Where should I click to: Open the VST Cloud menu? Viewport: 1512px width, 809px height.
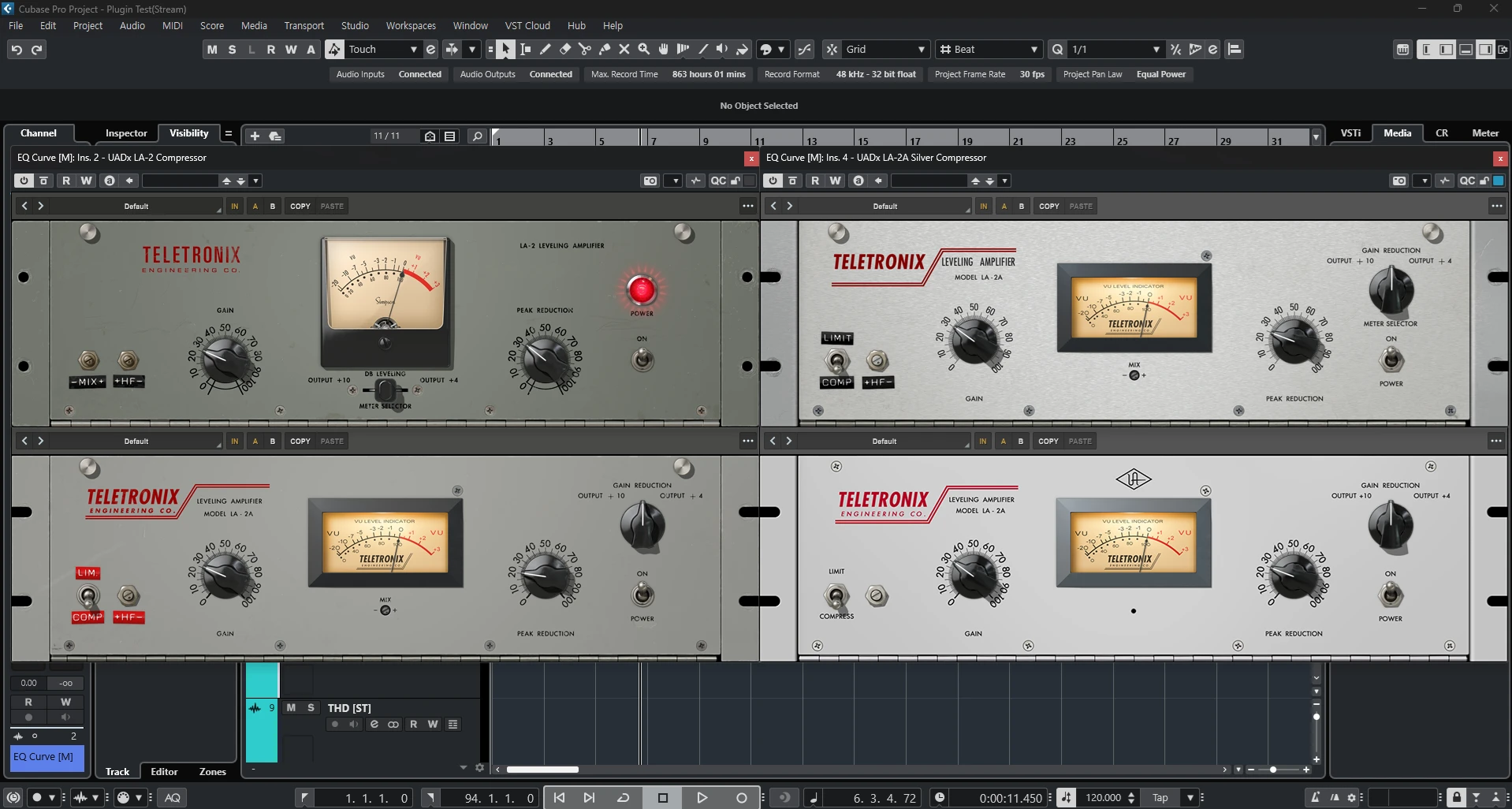point(527,25)
